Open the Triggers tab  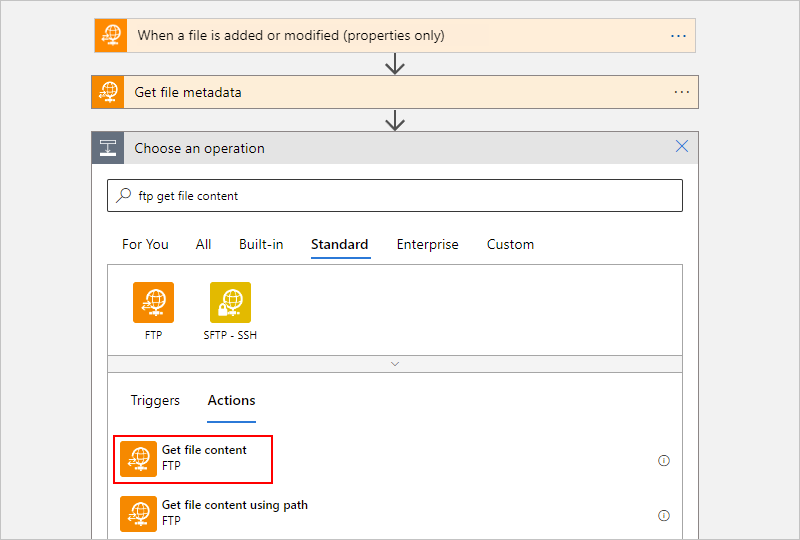point(155,400)
